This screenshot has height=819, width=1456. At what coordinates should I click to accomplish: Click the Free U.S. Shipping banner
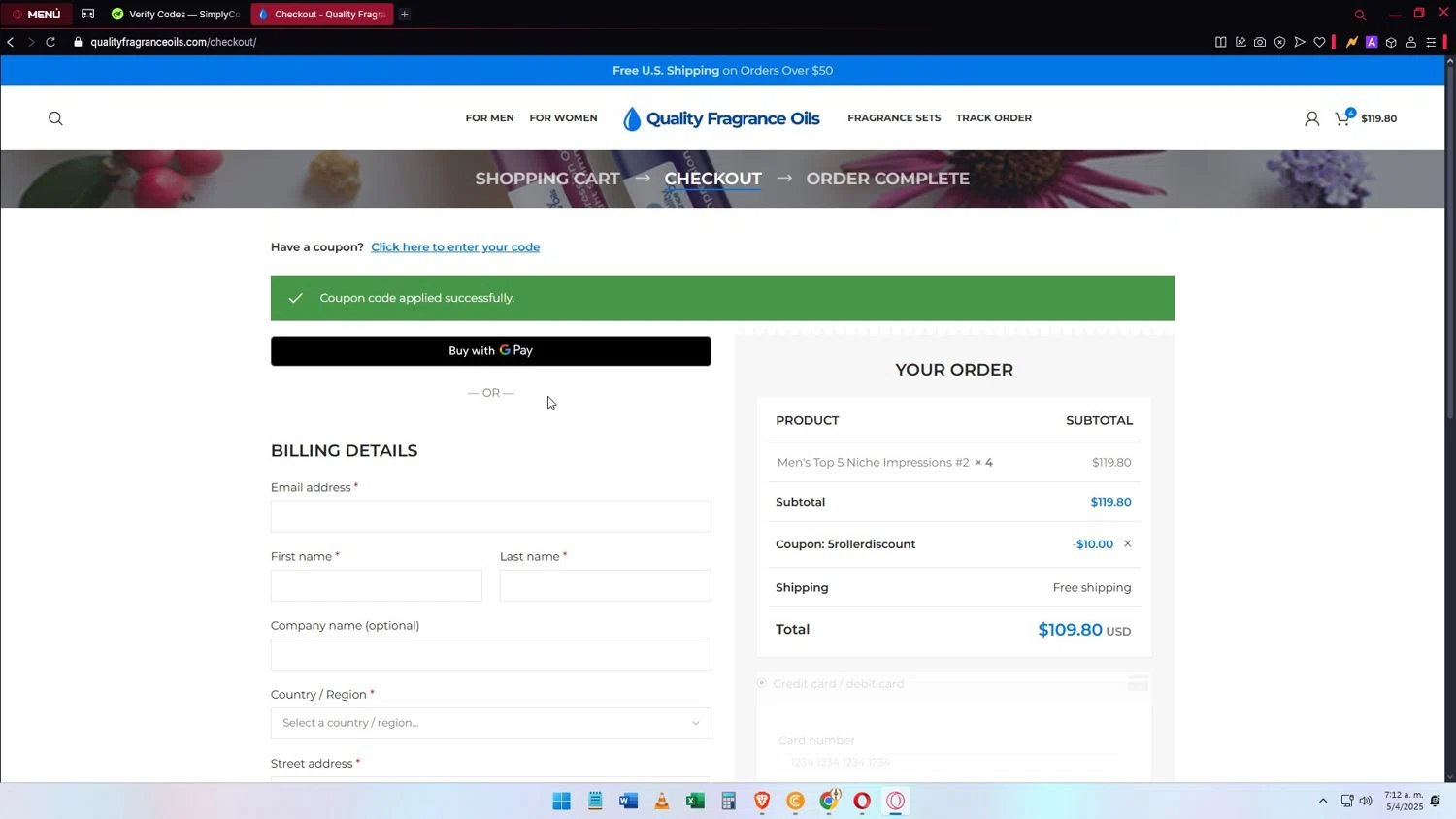[722, 71]
